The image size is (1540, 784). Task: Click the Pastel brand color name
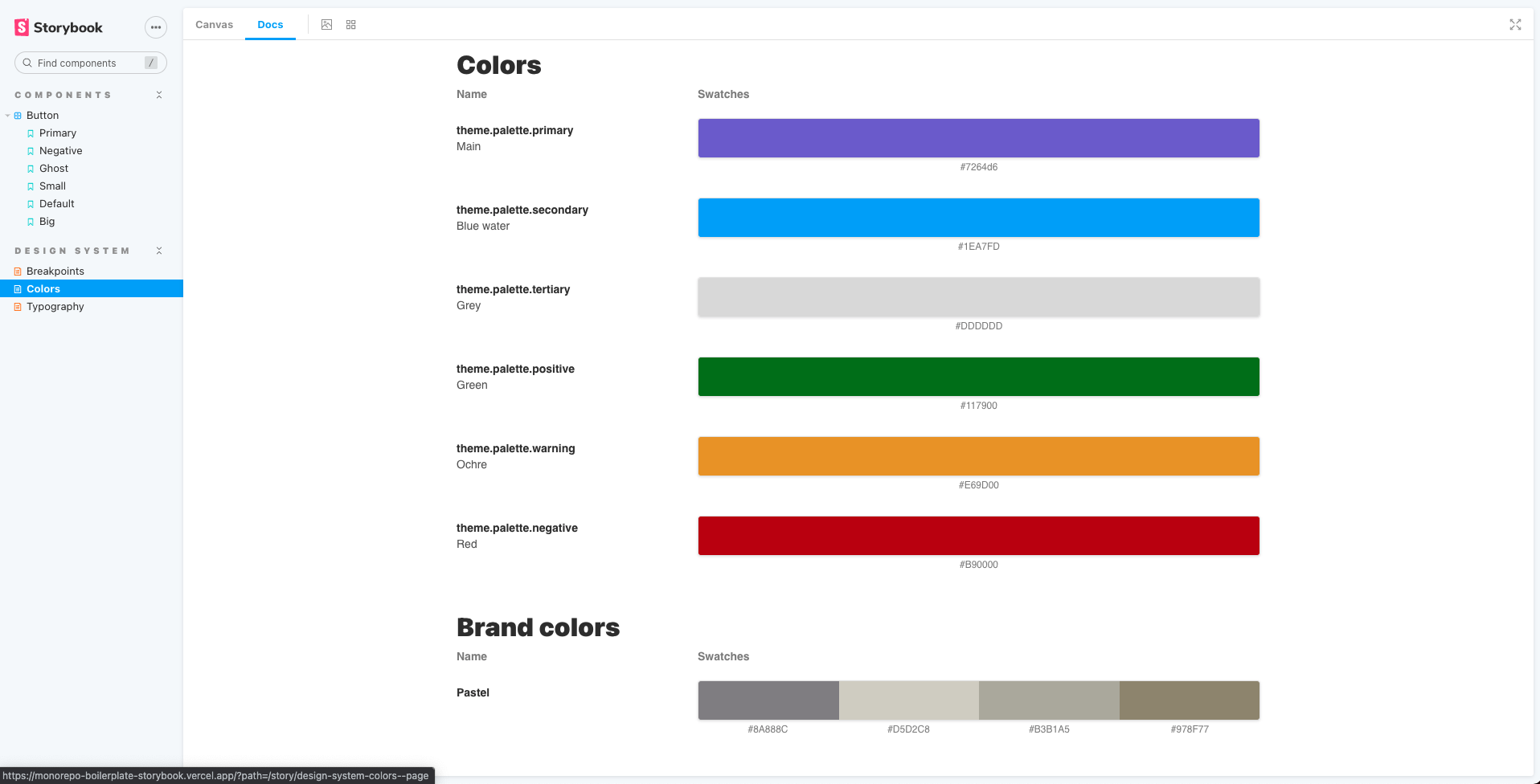point(473,692)
